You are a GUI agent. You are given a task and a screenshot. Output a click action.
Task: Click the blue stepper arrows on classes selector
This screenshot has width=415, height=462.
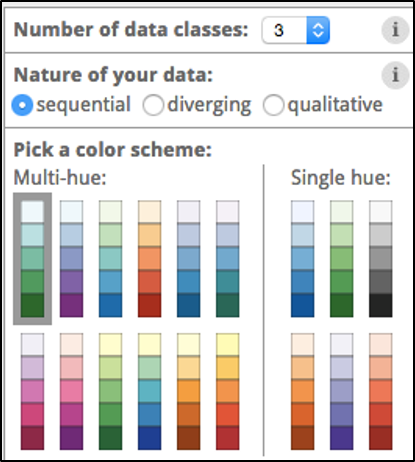point(318,30)
